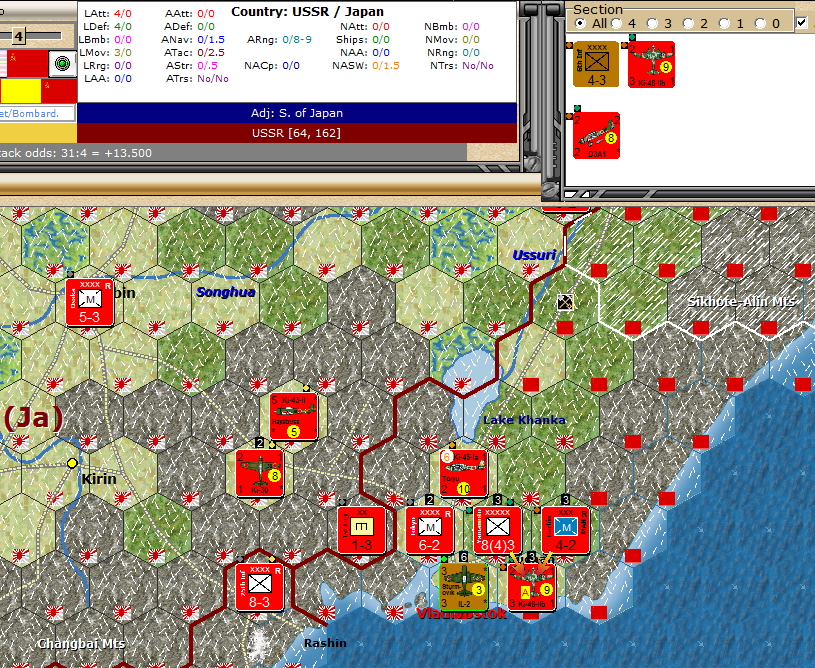Click the Vladivostok city label

pyautogui.click(x=461, y=614)
